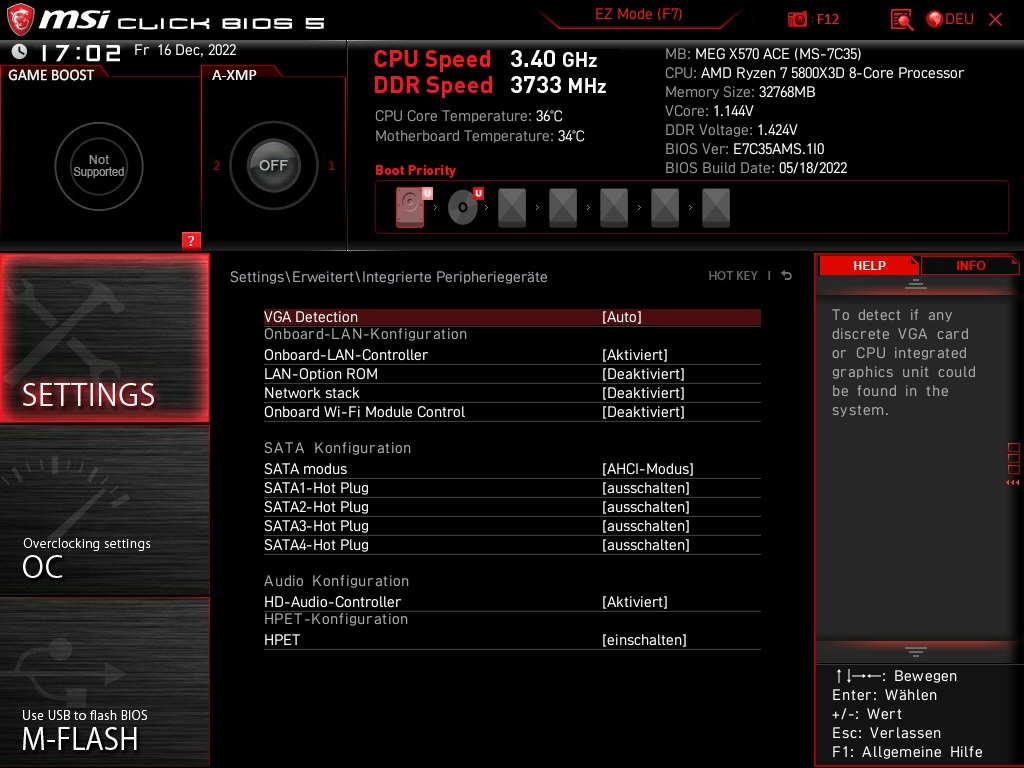1024x768 pixels.
Task: Click the CPU Speed 3.40 GHz readout
Action: (485, 59)
